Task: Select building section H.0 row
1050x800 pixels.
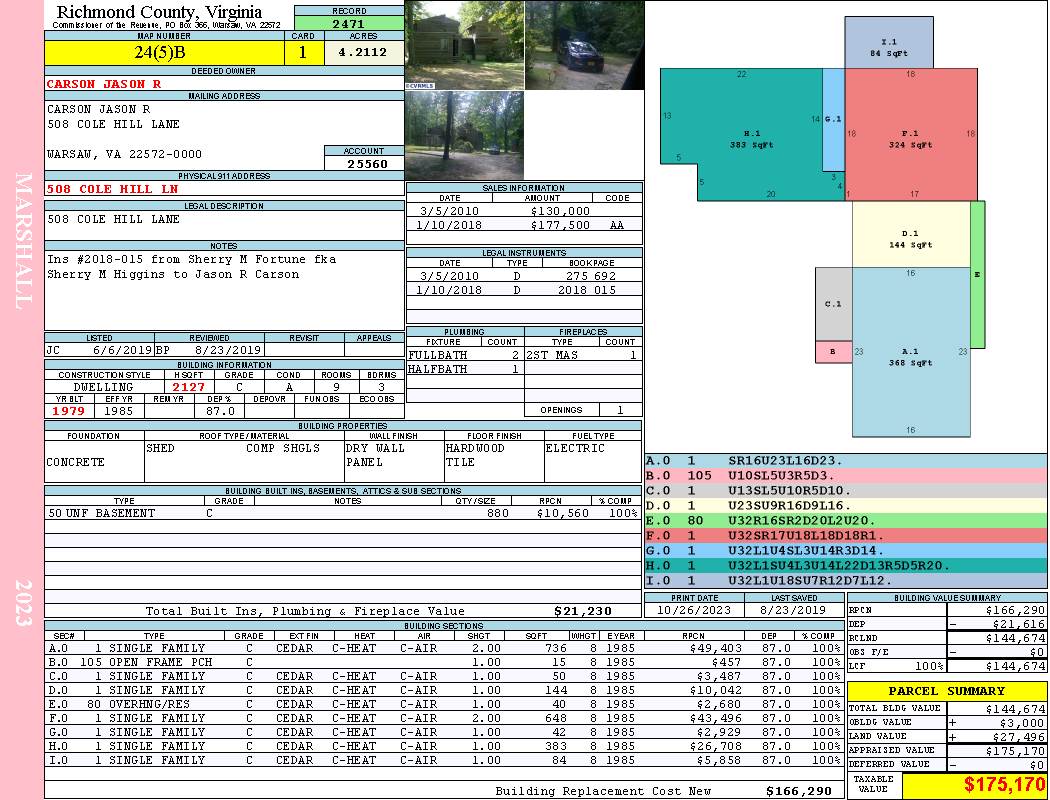Action: tap(443, 746)
